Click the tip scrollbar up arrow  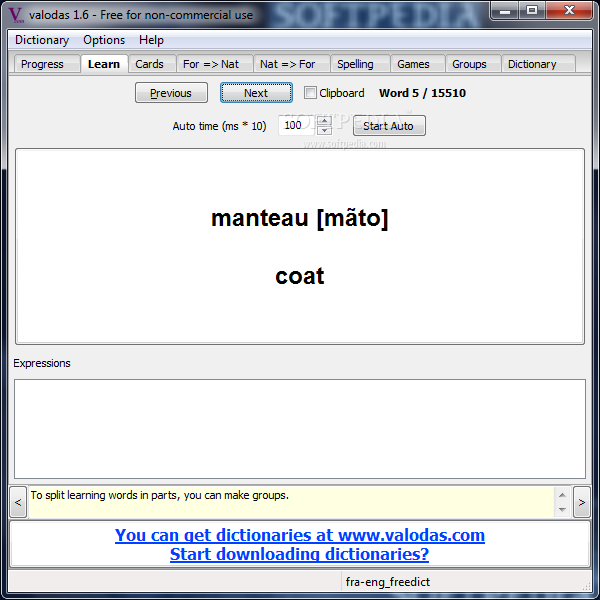[562, 495]
